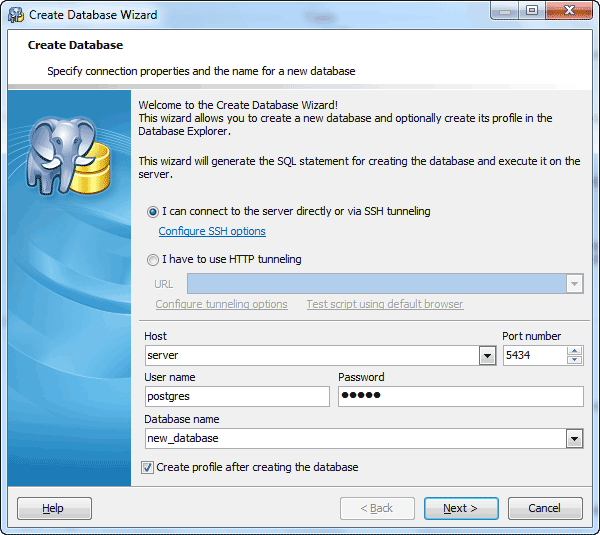
Task: Click Test script using default browser link
Action: (x=384, y=304)
